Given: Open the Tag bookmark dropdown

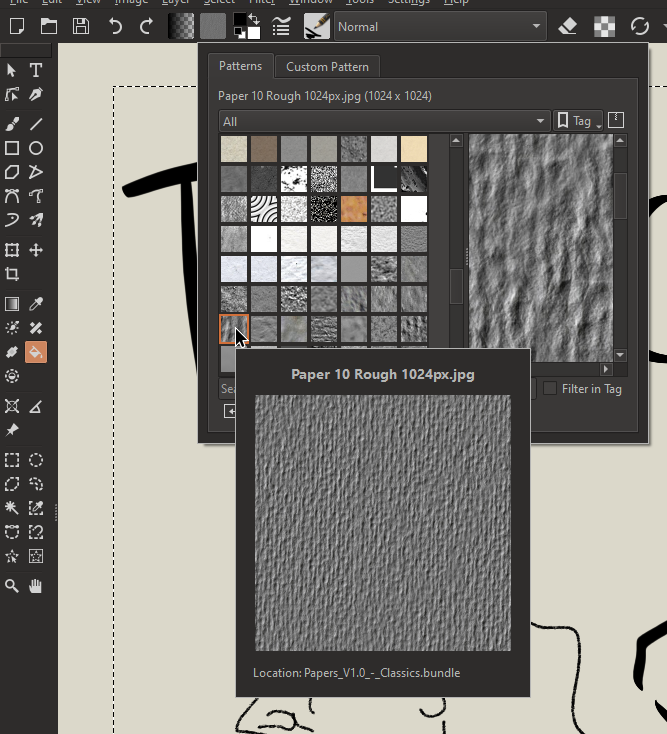Looking at the screenshot, I should (579, 121).
